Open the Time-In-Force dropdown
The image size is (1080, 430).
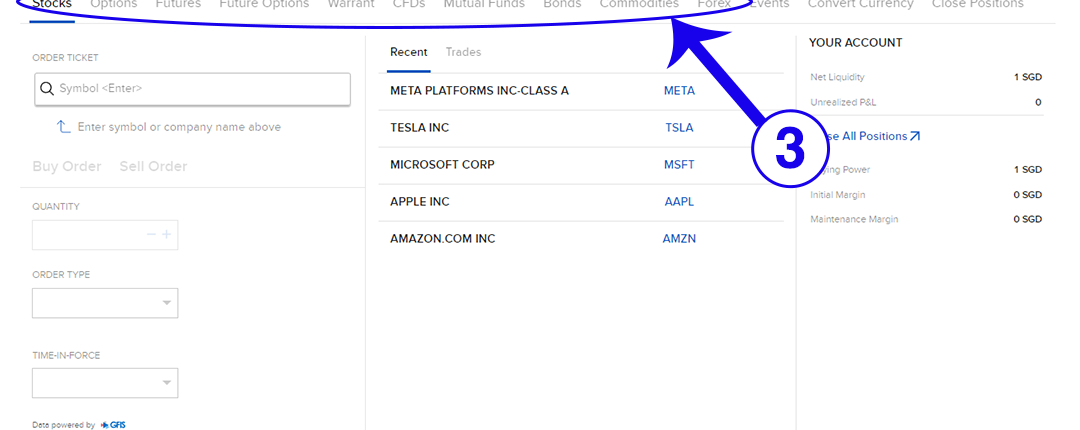(105, 383)
